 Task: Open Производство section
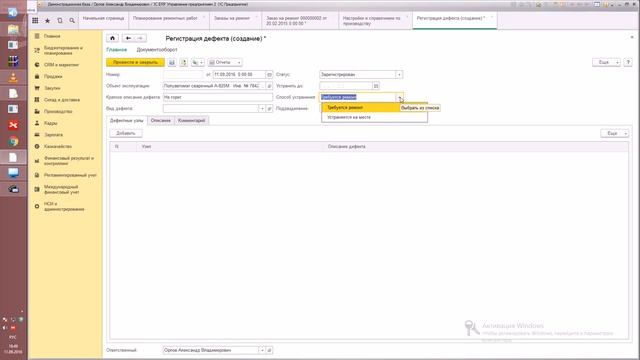click(58, 111)
